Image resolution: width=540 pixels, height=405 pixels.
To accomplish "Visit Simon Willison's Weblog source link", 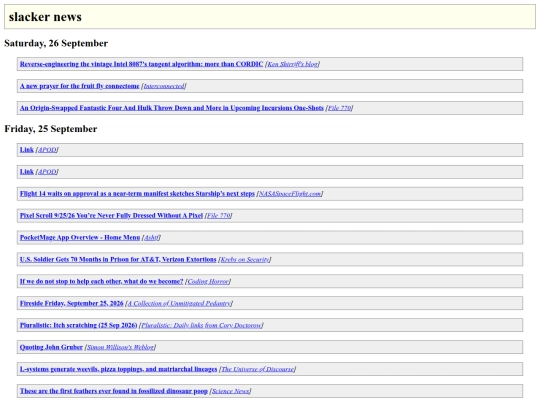I will point(121,347).
